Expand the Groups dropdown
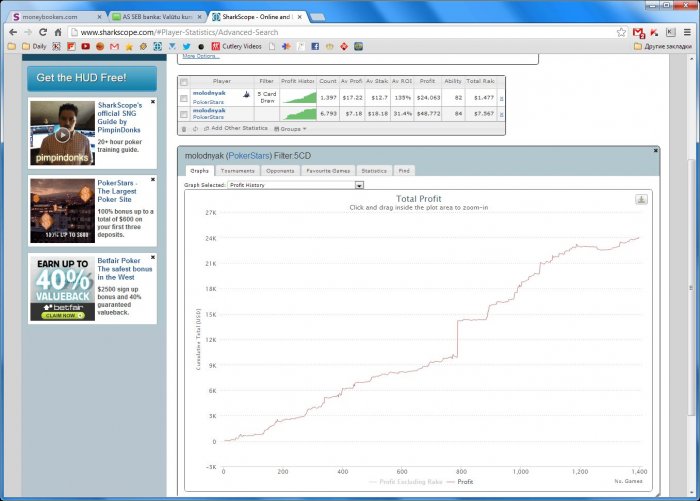This screenshot has height=501, width=700. point(291,129)
